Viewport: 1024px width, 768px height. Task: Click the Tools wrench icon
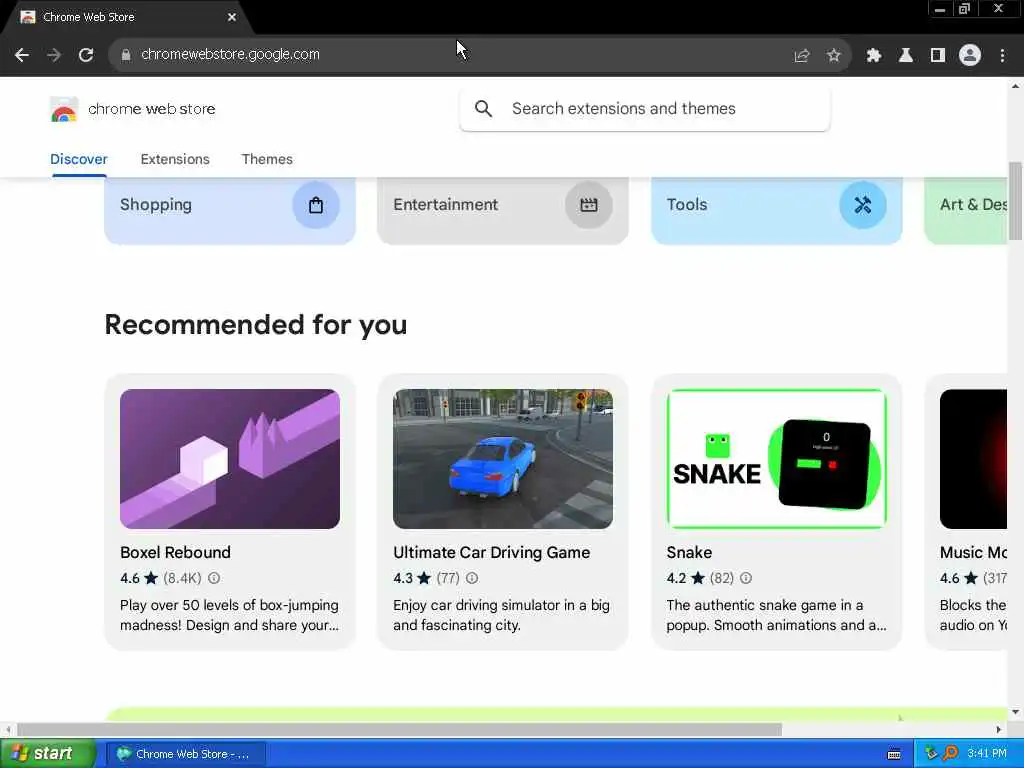[863, 205]
